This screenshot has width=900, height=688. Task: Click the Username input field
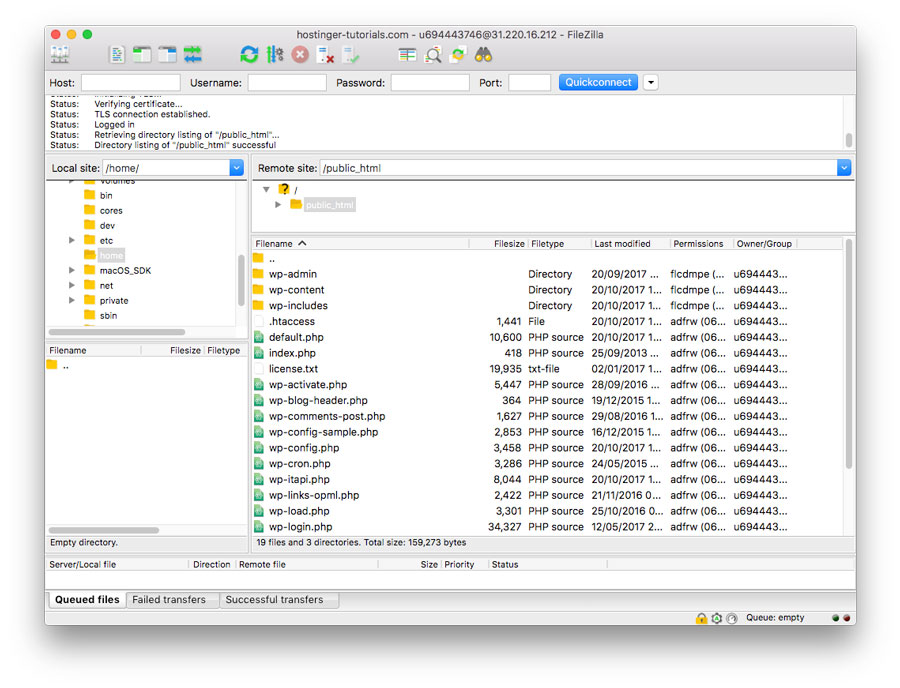287,83
